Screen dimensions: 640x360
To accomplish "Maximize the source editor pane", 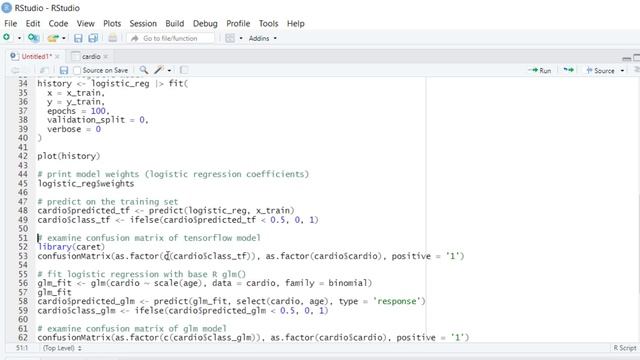I will [x=636, y=58].
